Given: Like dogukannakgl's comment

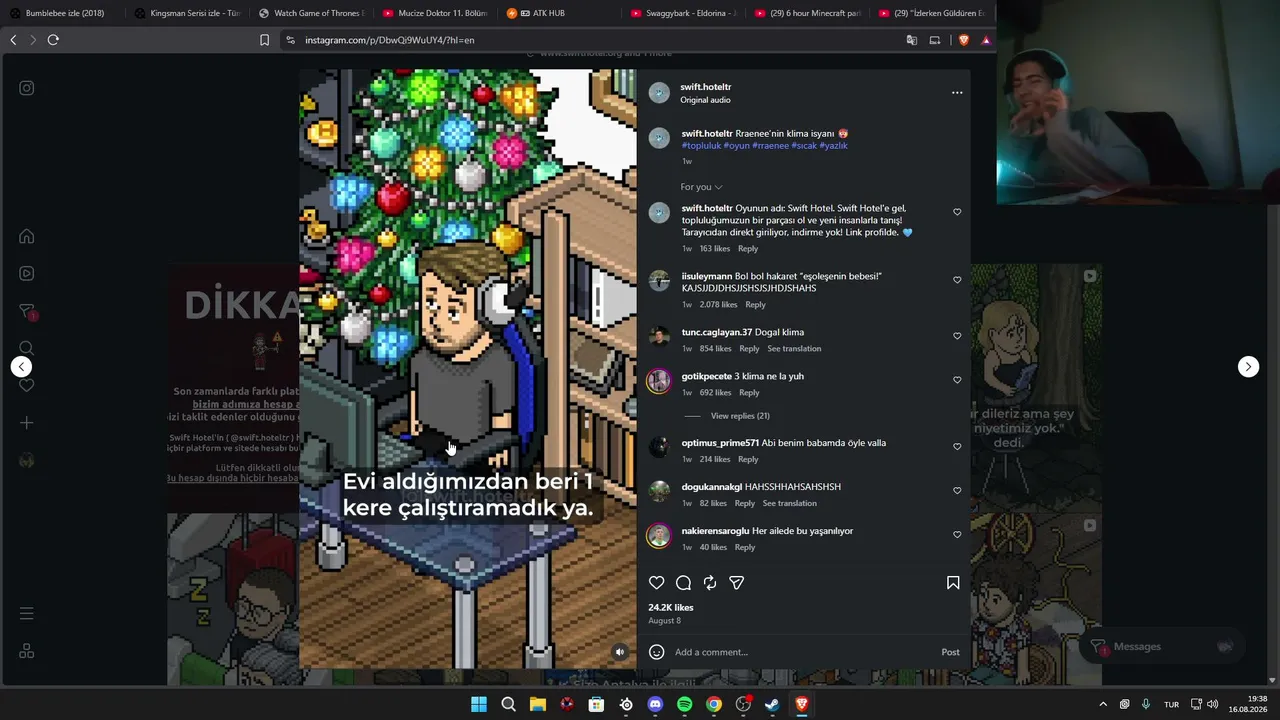Looking at the screenshot, I should coord(957,491).
